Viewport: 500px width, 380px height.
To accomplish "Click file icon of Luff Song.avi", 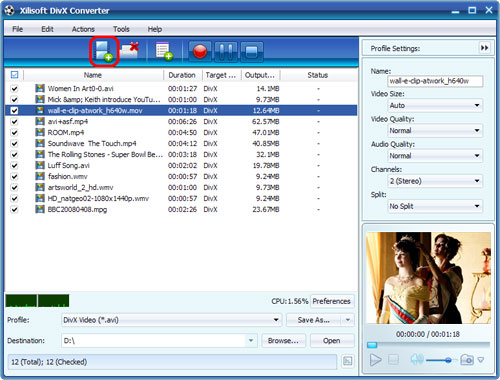I will tap(40, 165).
